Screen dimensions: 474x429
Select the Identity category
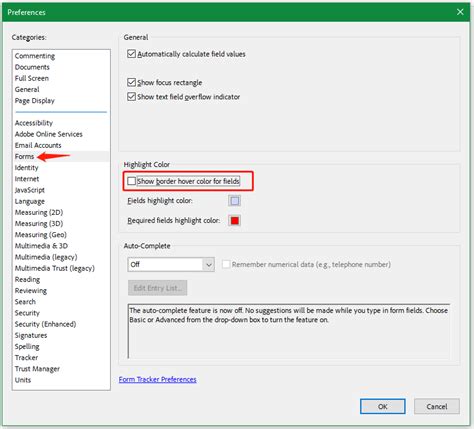[x=26, y=168]
